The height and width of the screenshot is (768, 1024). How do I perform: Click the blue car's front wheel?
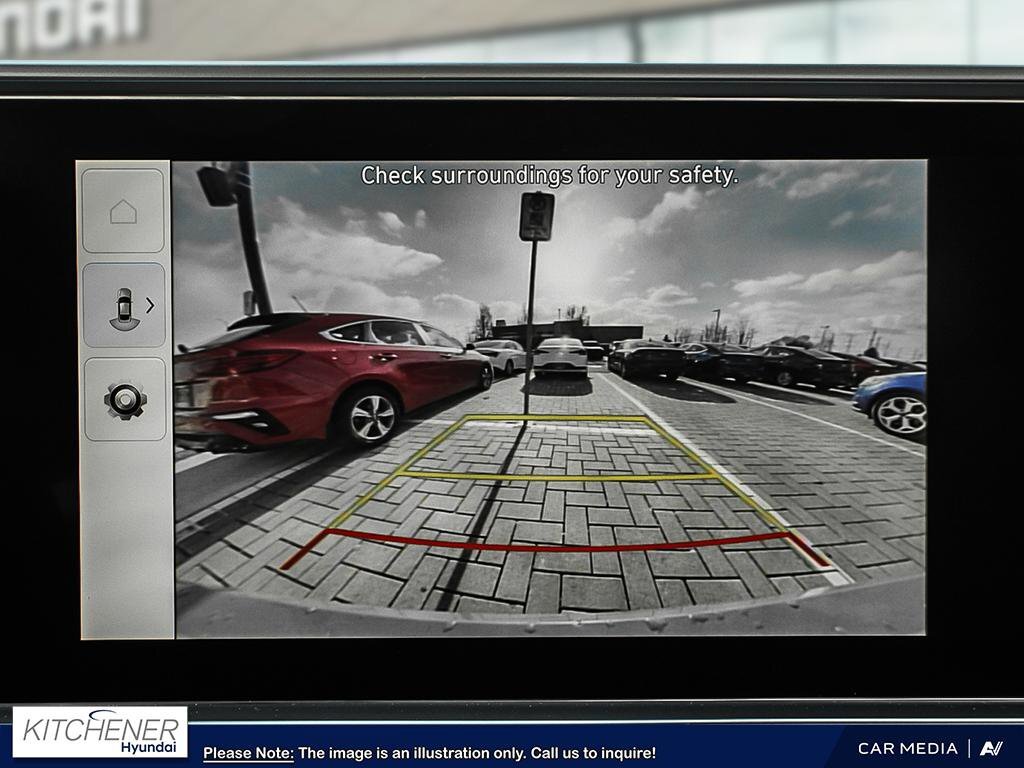pos(901,414)
